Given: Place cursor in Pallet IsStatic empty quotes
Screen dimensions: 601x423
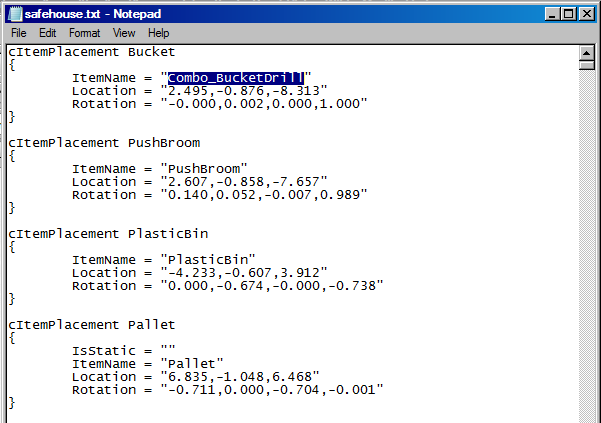Looking at the screenshot, I should click(168, 351).
